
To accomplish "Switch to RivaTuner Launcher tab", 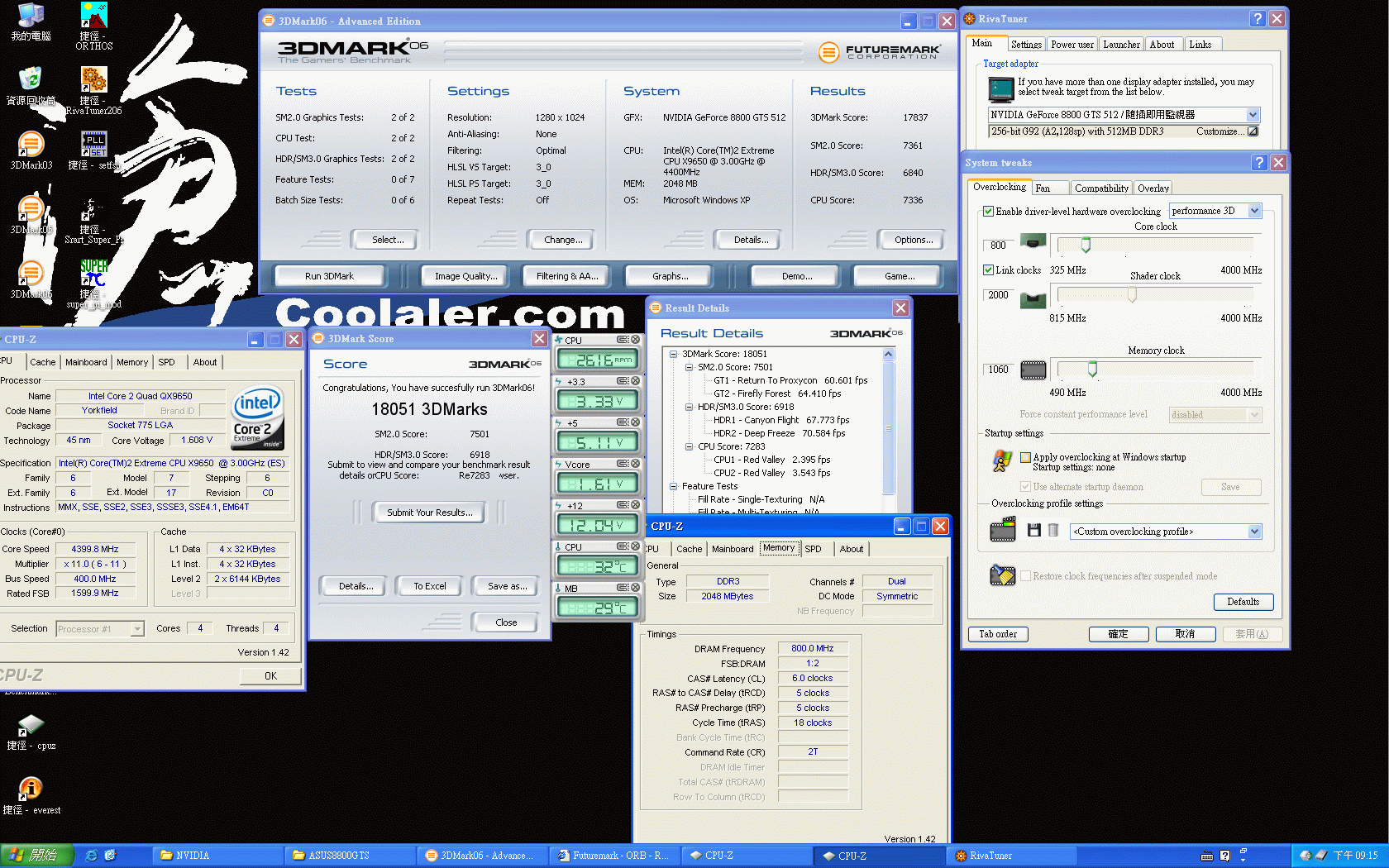I will [x=1121, y=45].
